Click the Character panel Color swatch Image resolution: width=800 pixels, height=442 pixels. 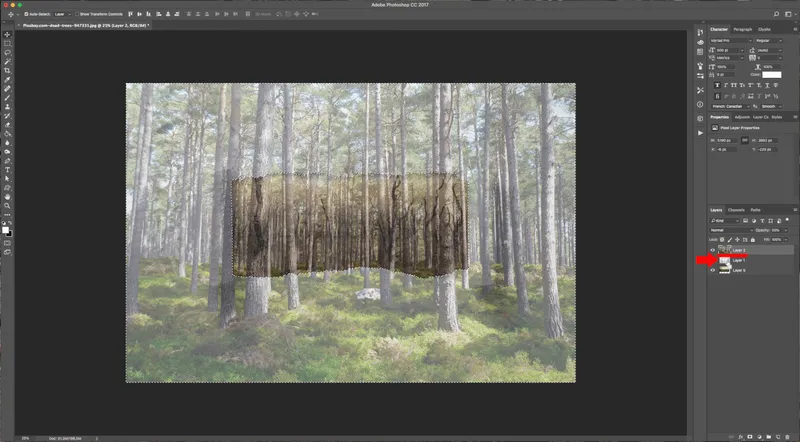pos(771,75)
